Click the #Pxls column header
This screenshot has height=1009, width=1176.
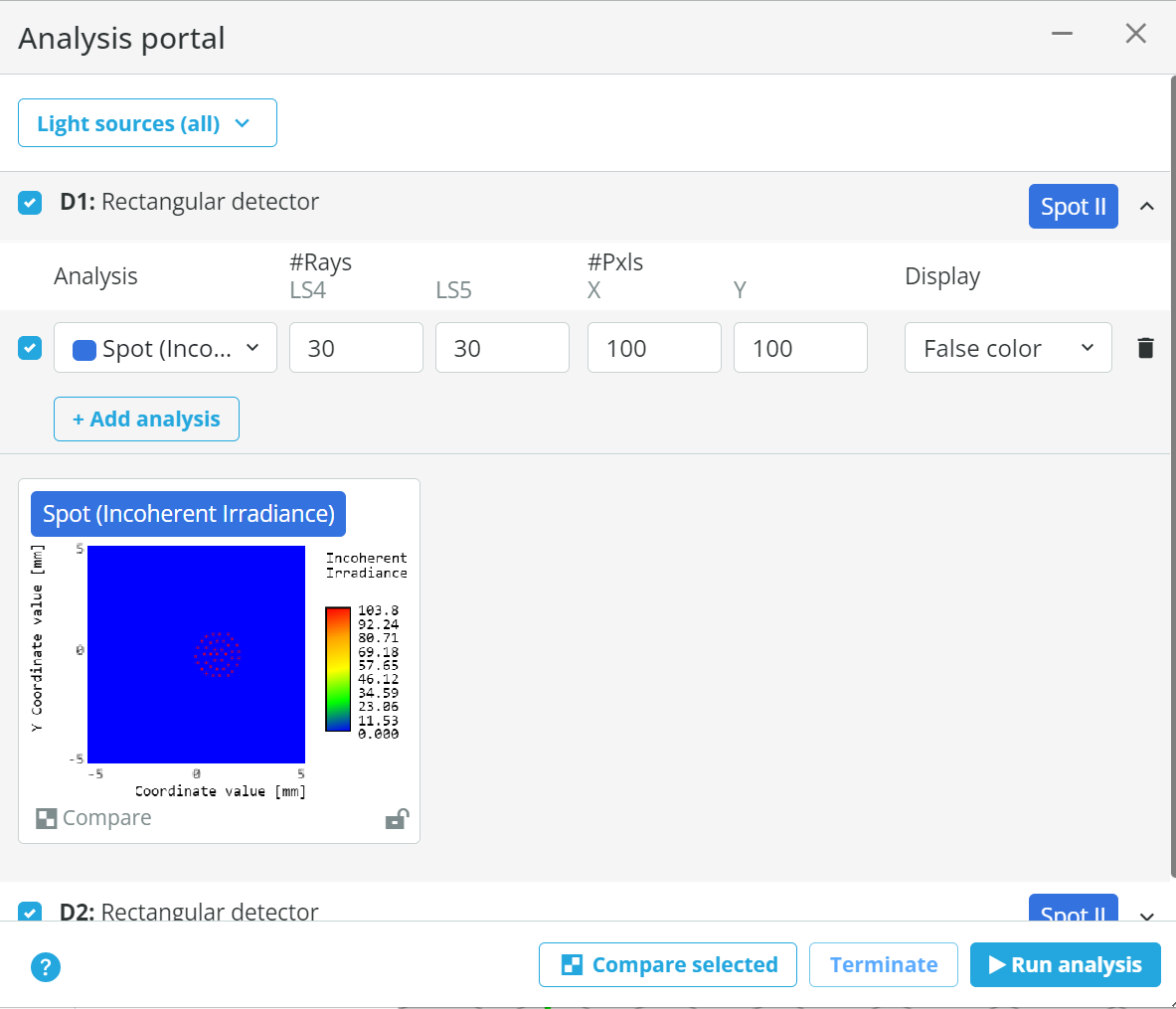(615, 261)
